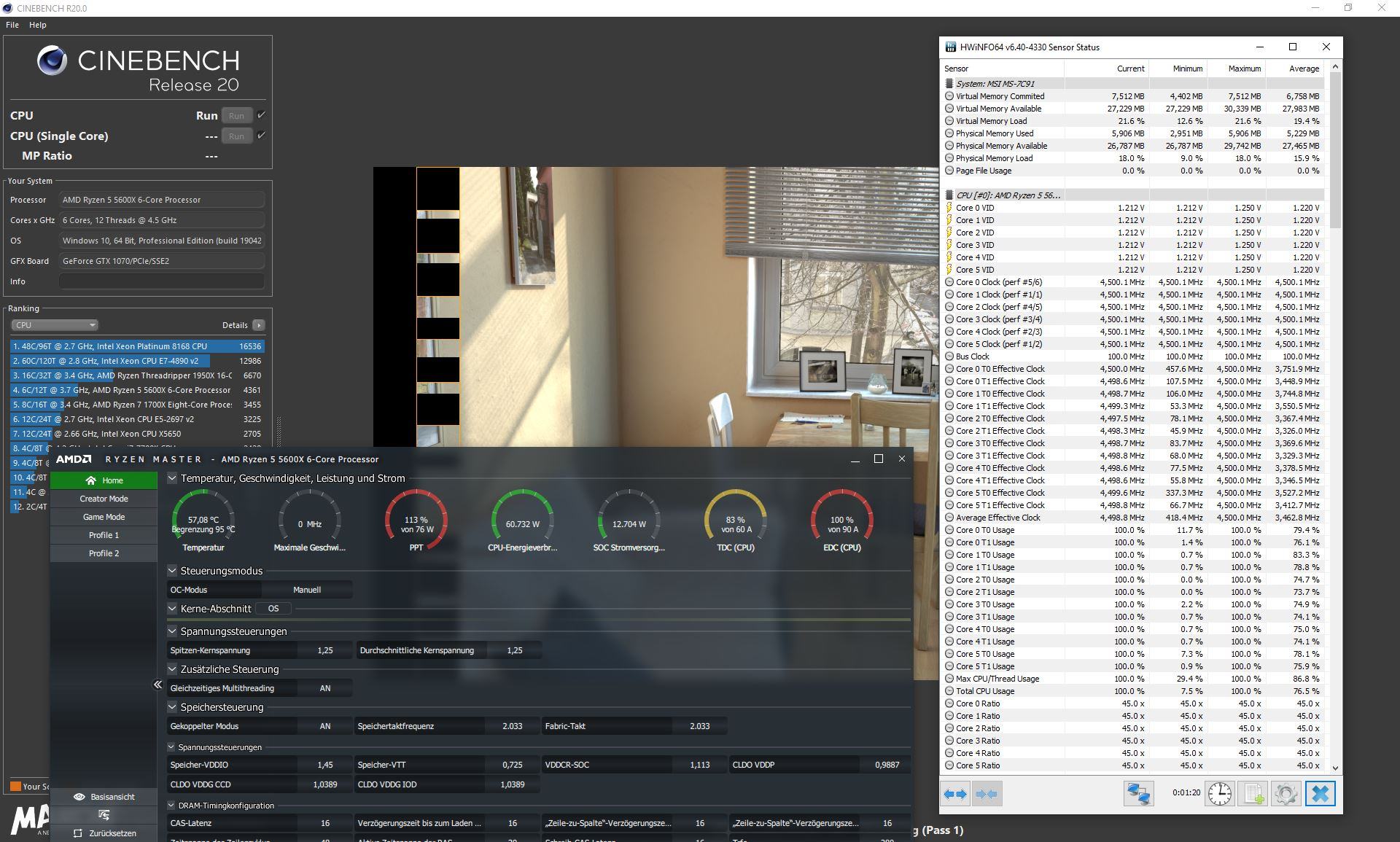This screenshot has width=1400, height=842.
Task: Open the Cinebench File menu
Action: coord(12,25)
